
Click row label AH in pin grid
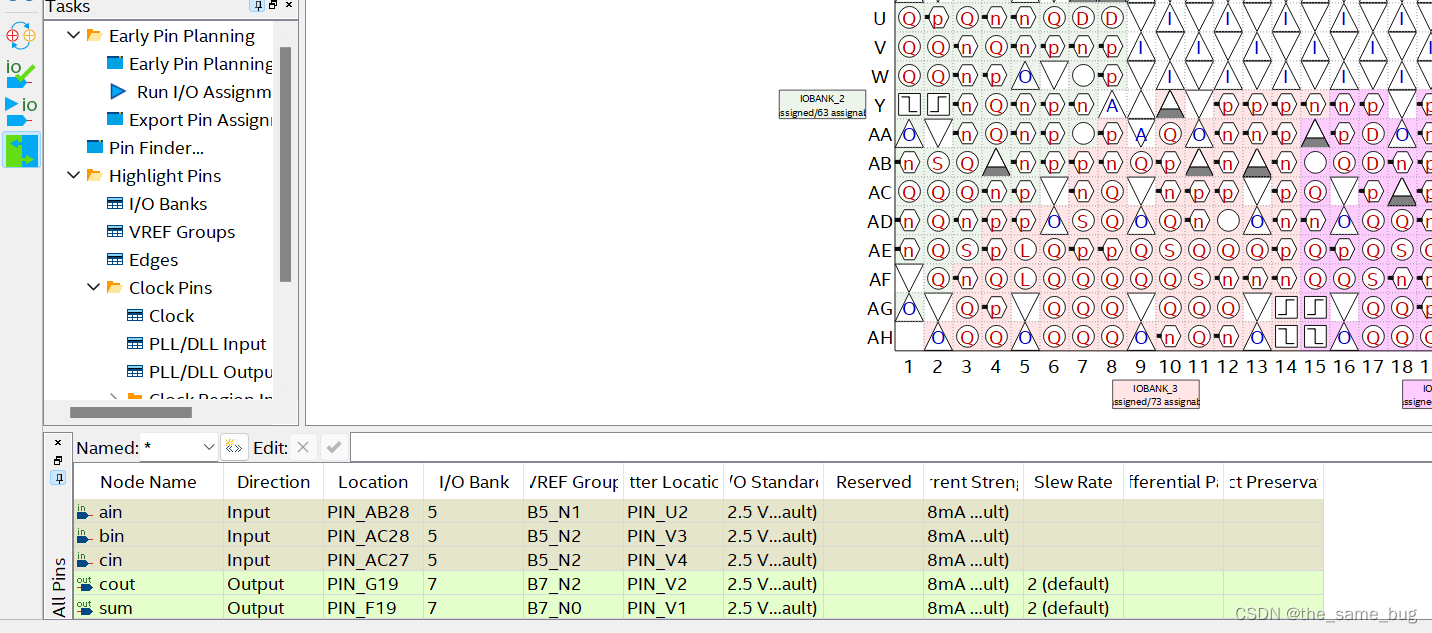point(880,337)
